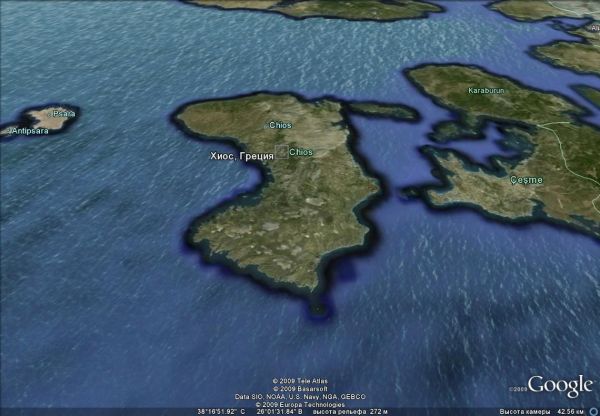Click the Хиос, Греция island label
The image size is (600, 416).
point(242,157)
